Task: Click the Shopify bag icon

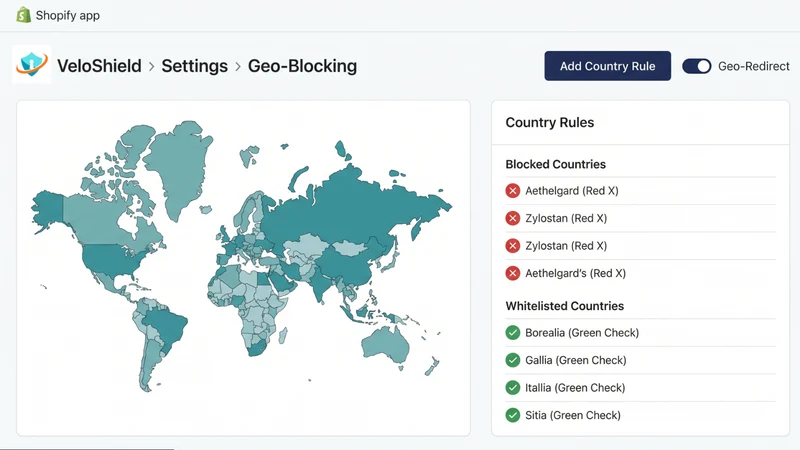Action: pos(23,15)
